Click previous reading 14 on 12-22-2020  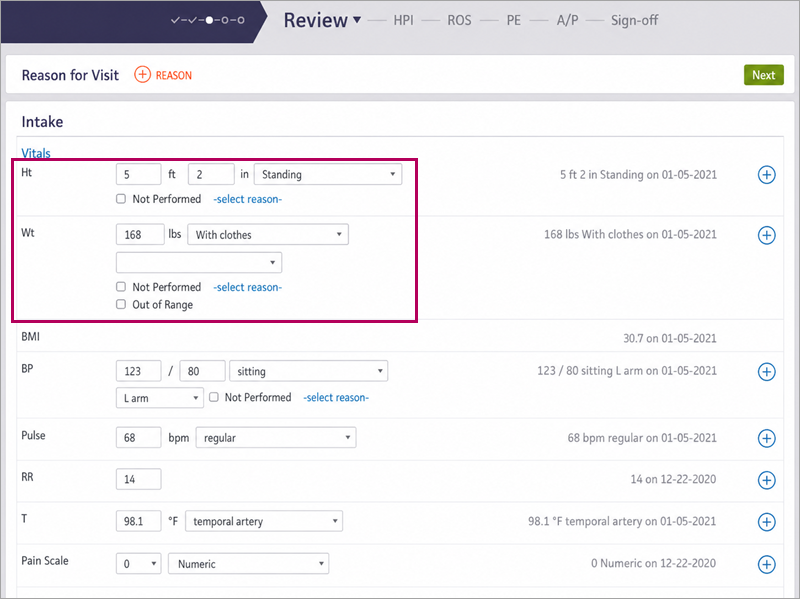pos(673,479)
